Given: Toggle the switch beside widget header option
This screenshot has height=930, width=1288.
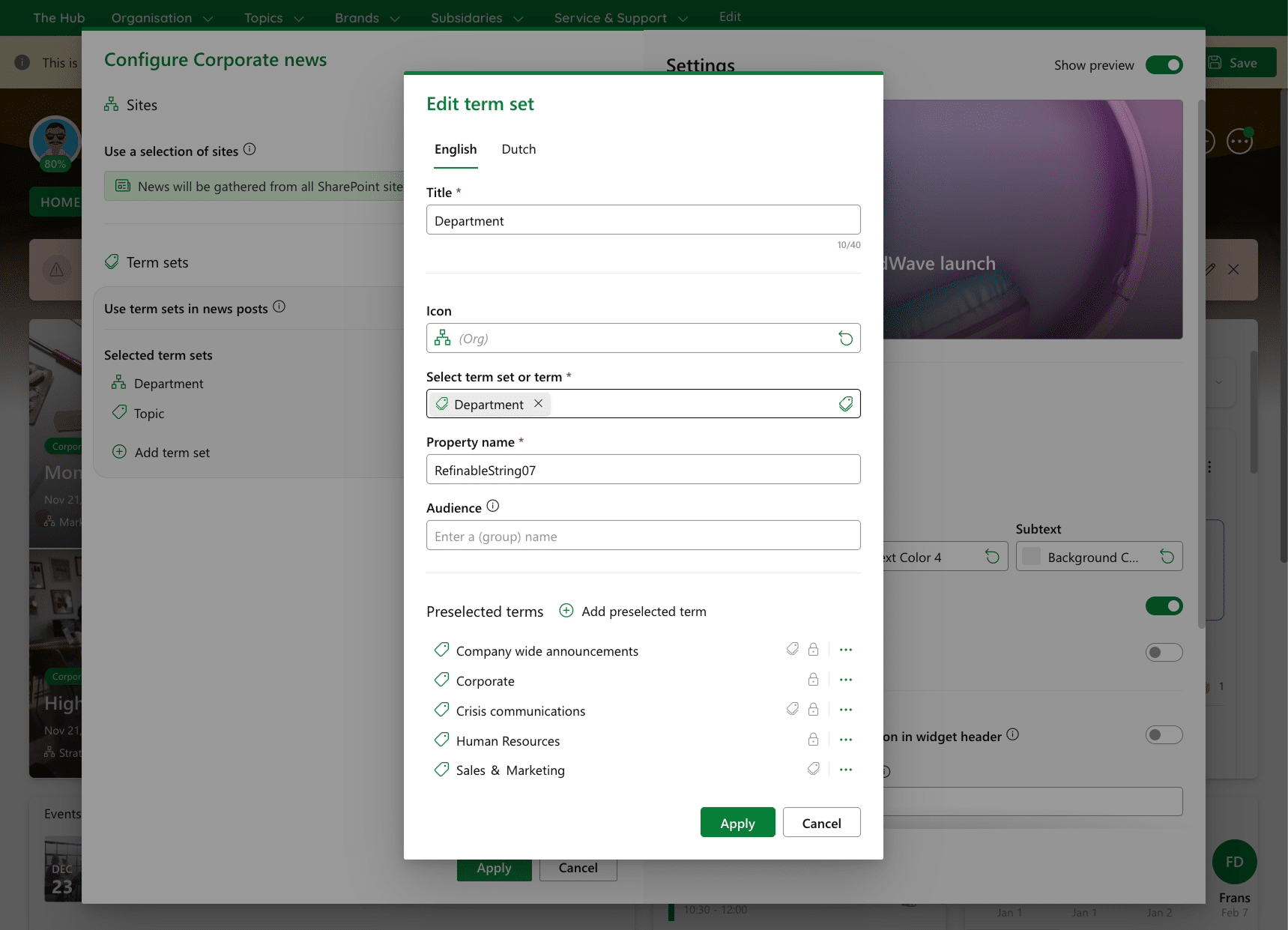Looking at the screenshot, I should 1164,735.
